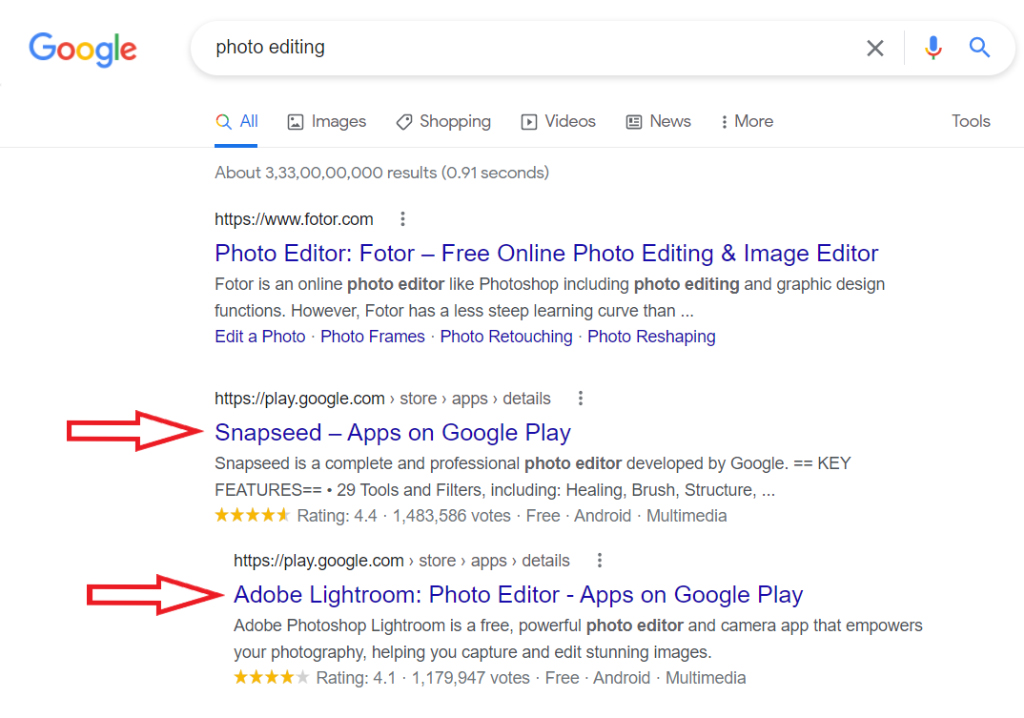Select the All tab
This screenshot has height=718, width=1024.
(236, 122)
